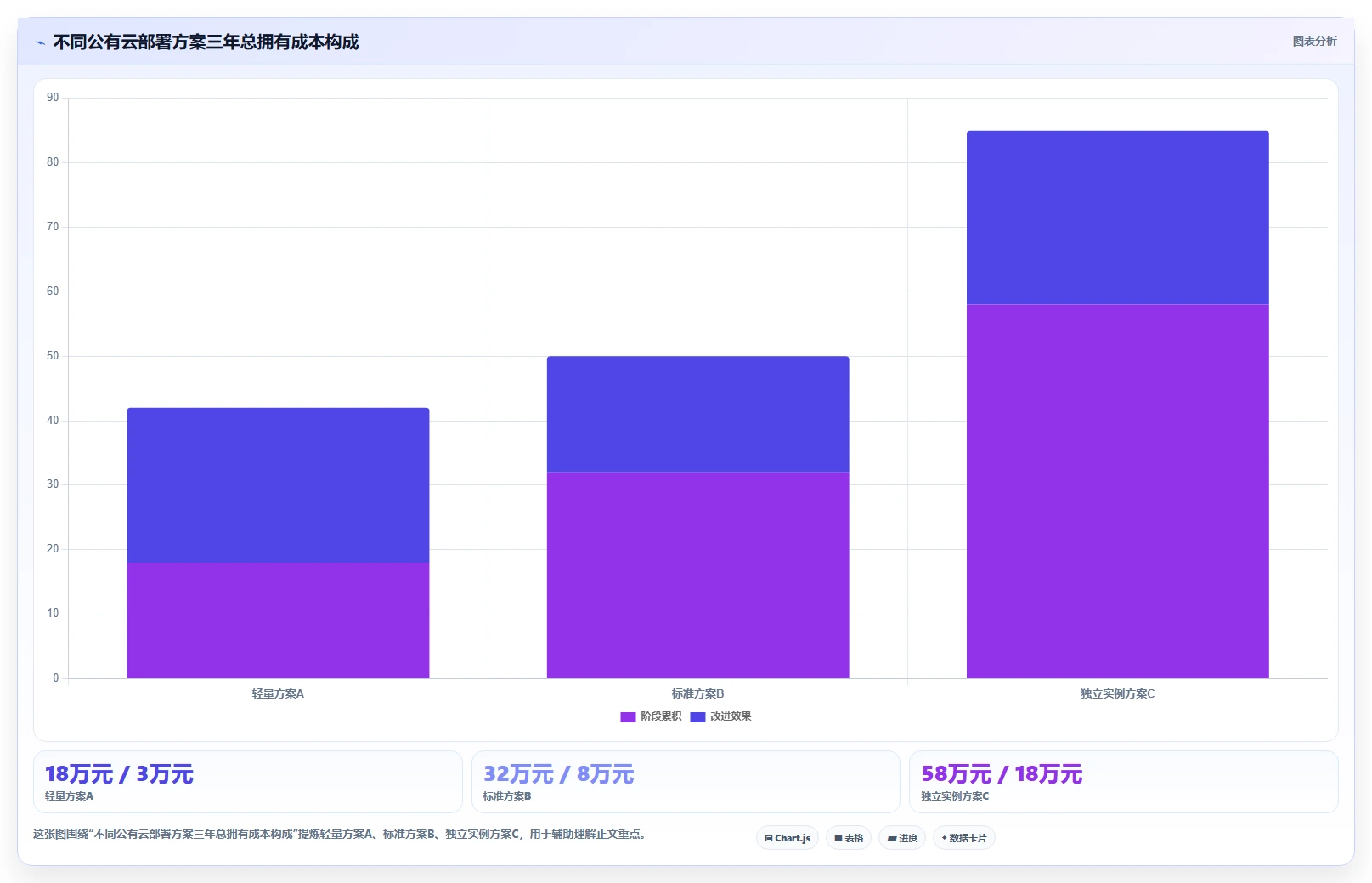Toggle the 阶段累积 legend item
The width and height of the screenshot is (1372, 883).
(x=651, y=716)
